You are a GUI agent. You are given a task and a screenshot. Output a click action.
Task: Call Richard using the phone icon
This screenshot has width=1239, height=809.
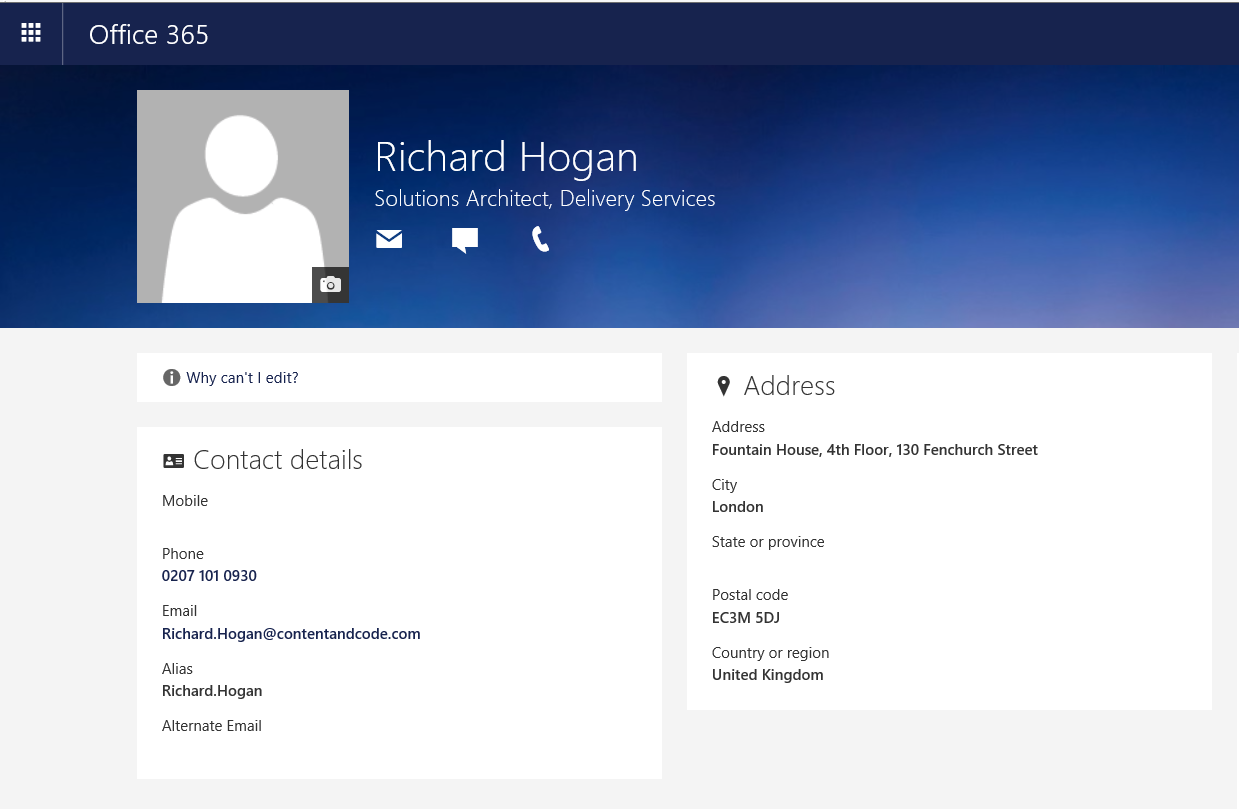pos(540,239)
